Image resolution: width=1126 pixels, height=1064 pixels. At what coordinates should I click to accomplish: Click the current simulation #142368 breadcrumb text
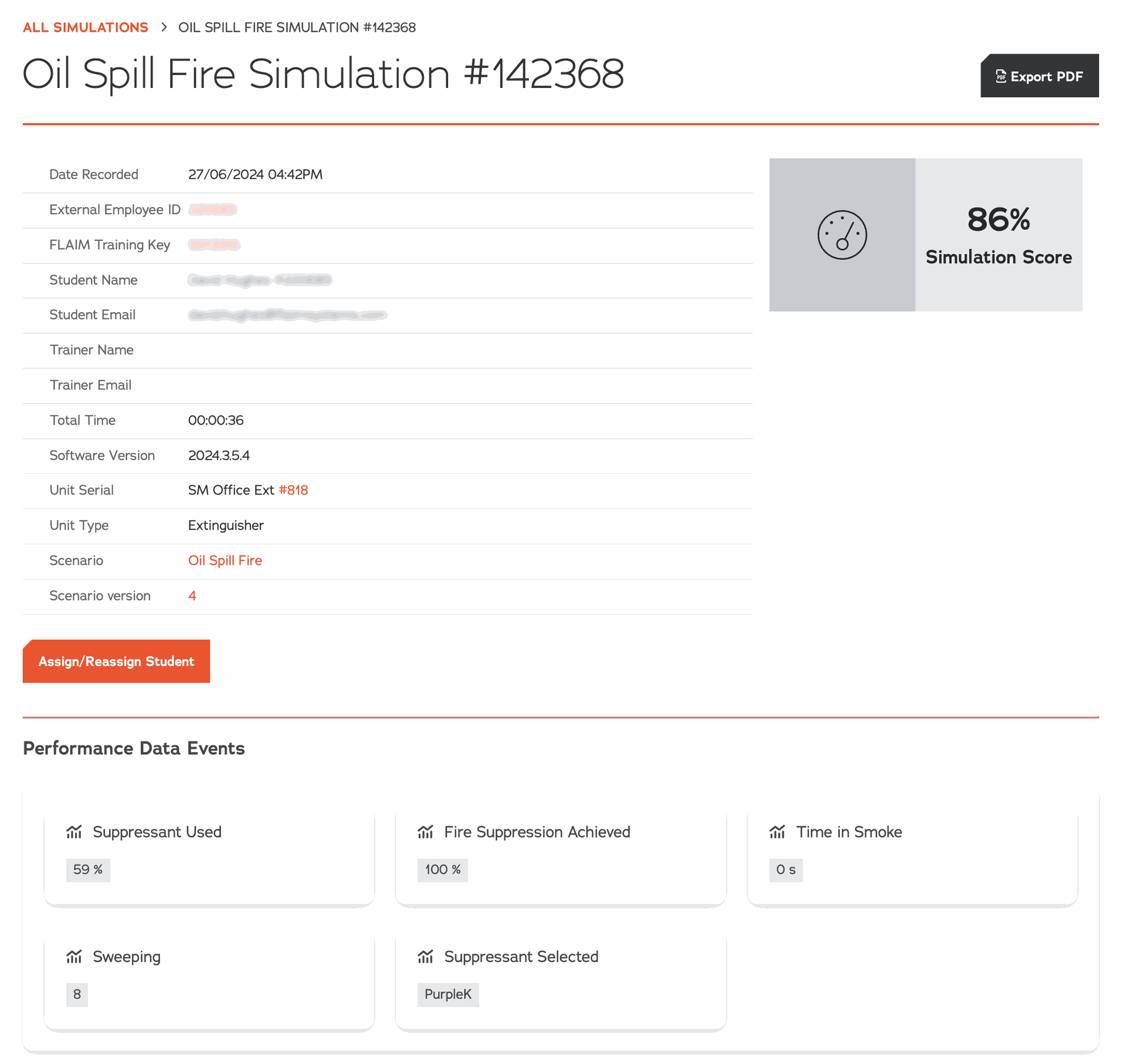click(x=297, y=28)
